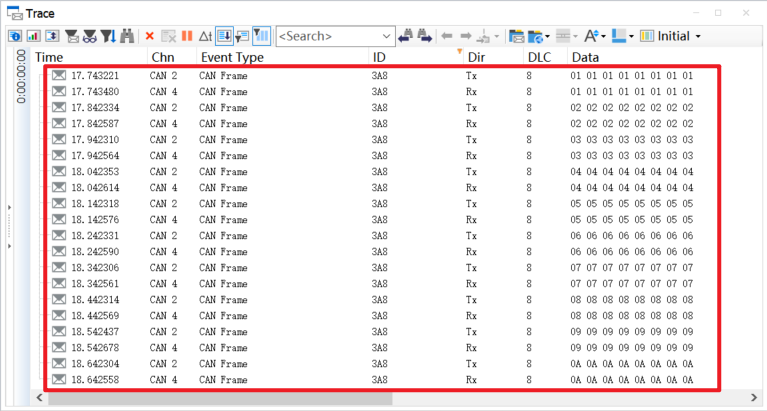Open the predefined message filter funnel-with-envelope icon
The height and width of the screenshot is (411, 767).
[72, 36]
